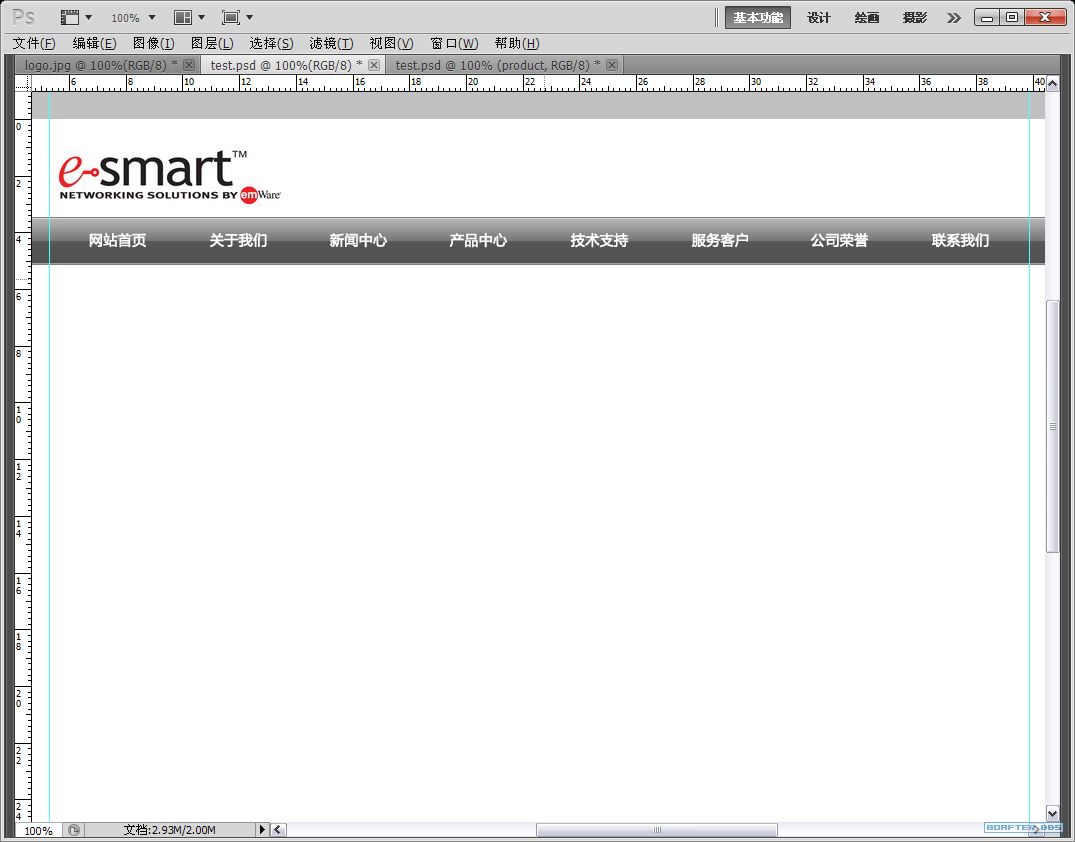The height and width of the screenshot is (842, 1075).
Task: Click the horizontal scrollbar thumb
Action: click(x=657, y=830)
